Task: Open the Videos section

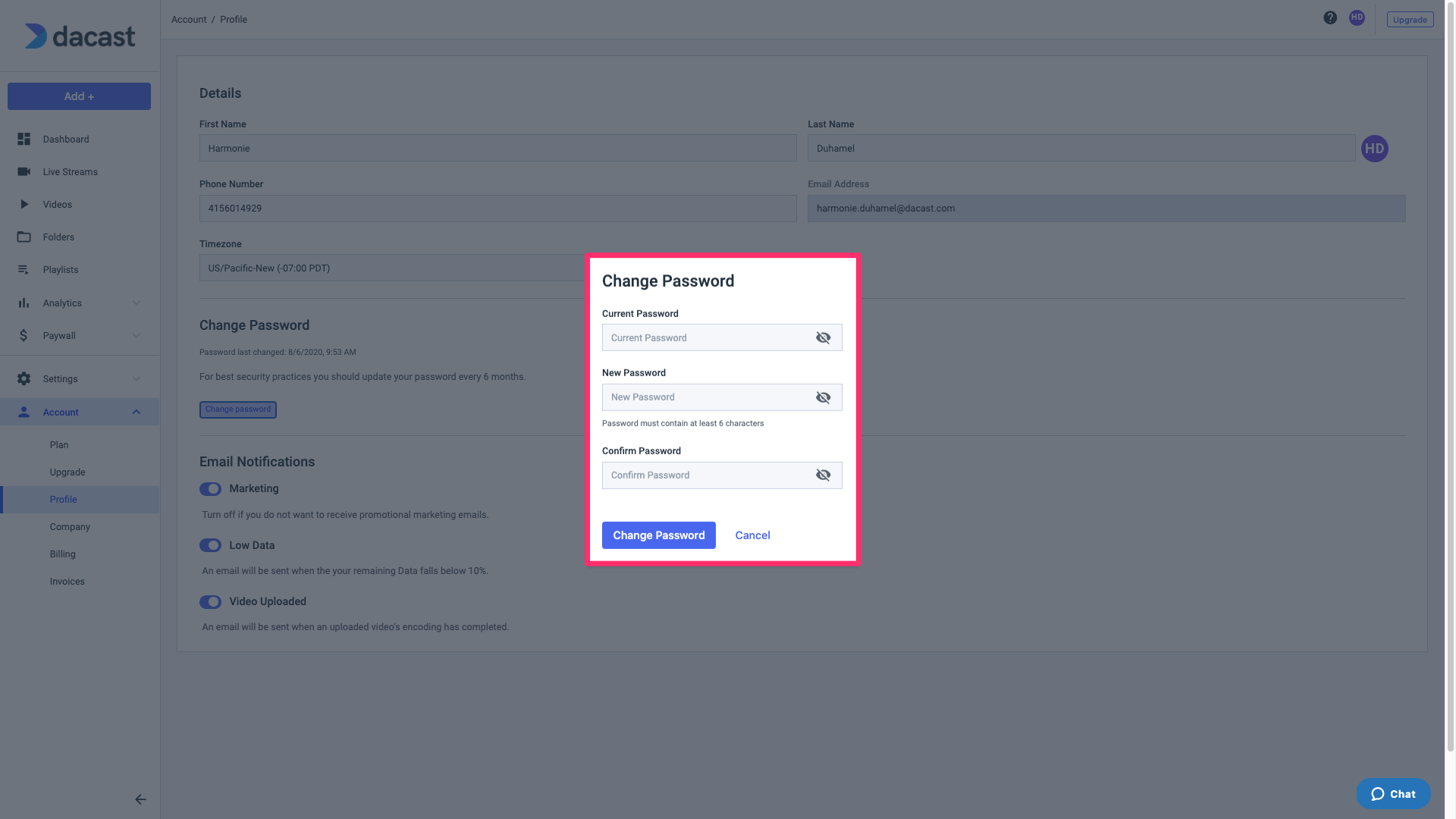Action: tap(57, 205)
